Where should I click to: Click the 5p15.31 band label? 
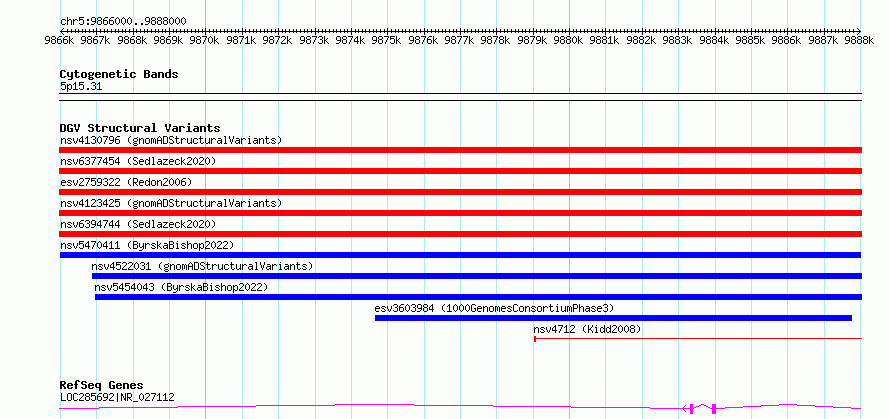81,87
